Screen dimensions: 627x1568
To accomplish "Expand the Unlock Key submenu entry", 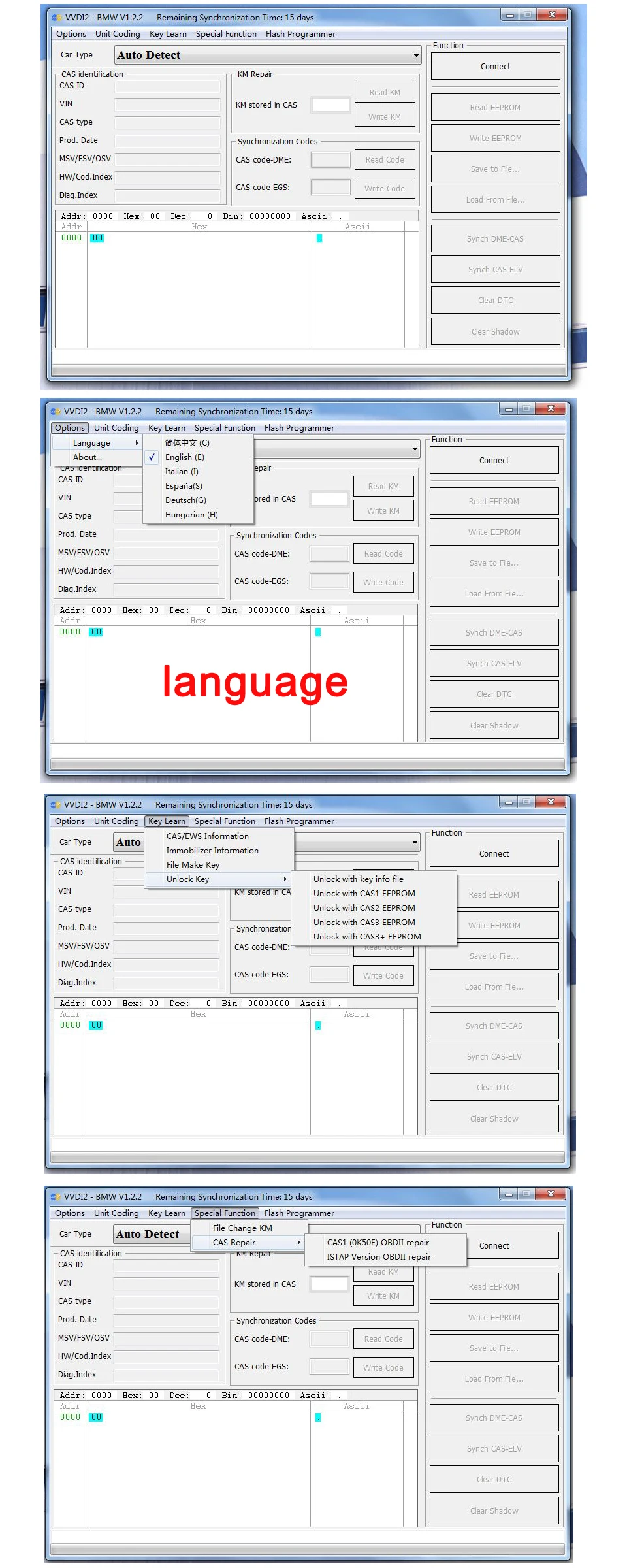I will click(x=217, y=879).
